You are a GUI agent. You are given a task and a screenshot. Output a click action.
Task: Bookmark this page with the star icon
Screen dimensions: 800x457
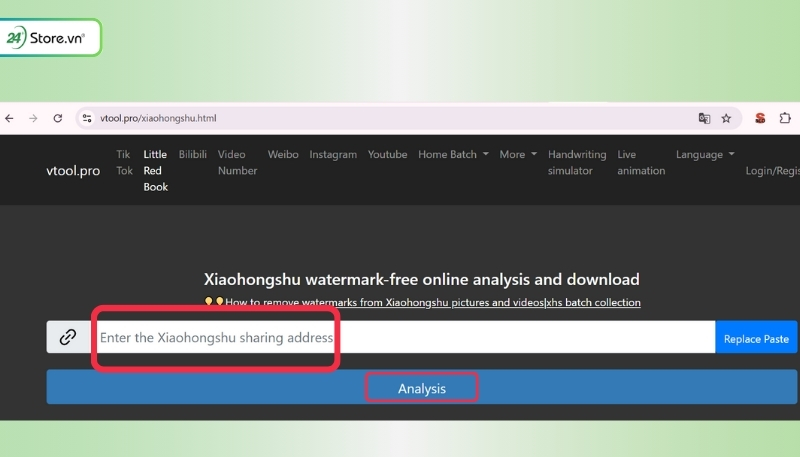point(726,118)
